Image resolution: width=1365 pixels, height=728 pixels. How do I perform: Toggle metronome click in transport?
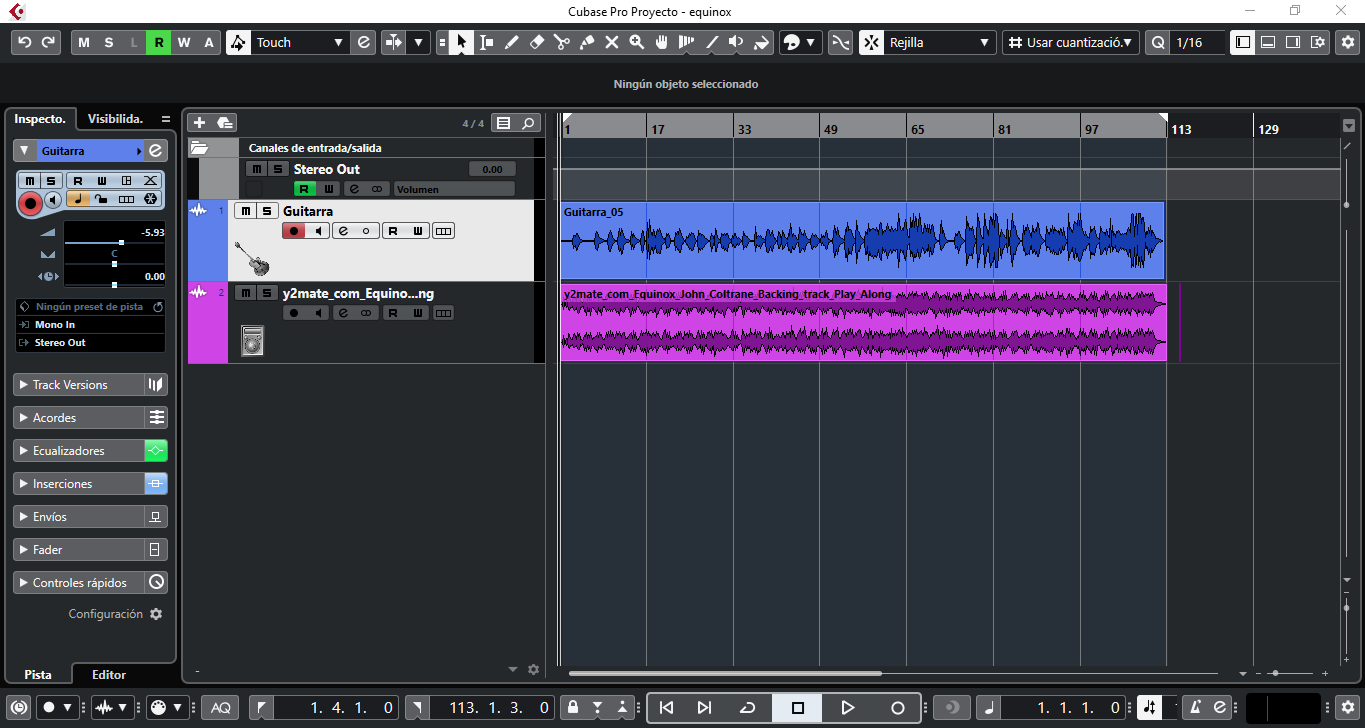click(1195, 707)
